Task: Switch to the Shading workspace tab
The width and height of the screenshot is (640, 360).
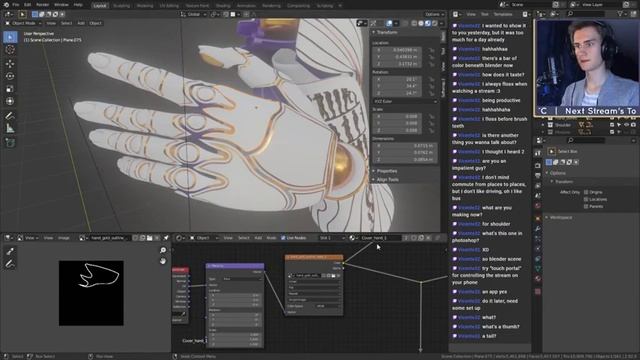Action: pyautogui.click(x=223, y=6)
